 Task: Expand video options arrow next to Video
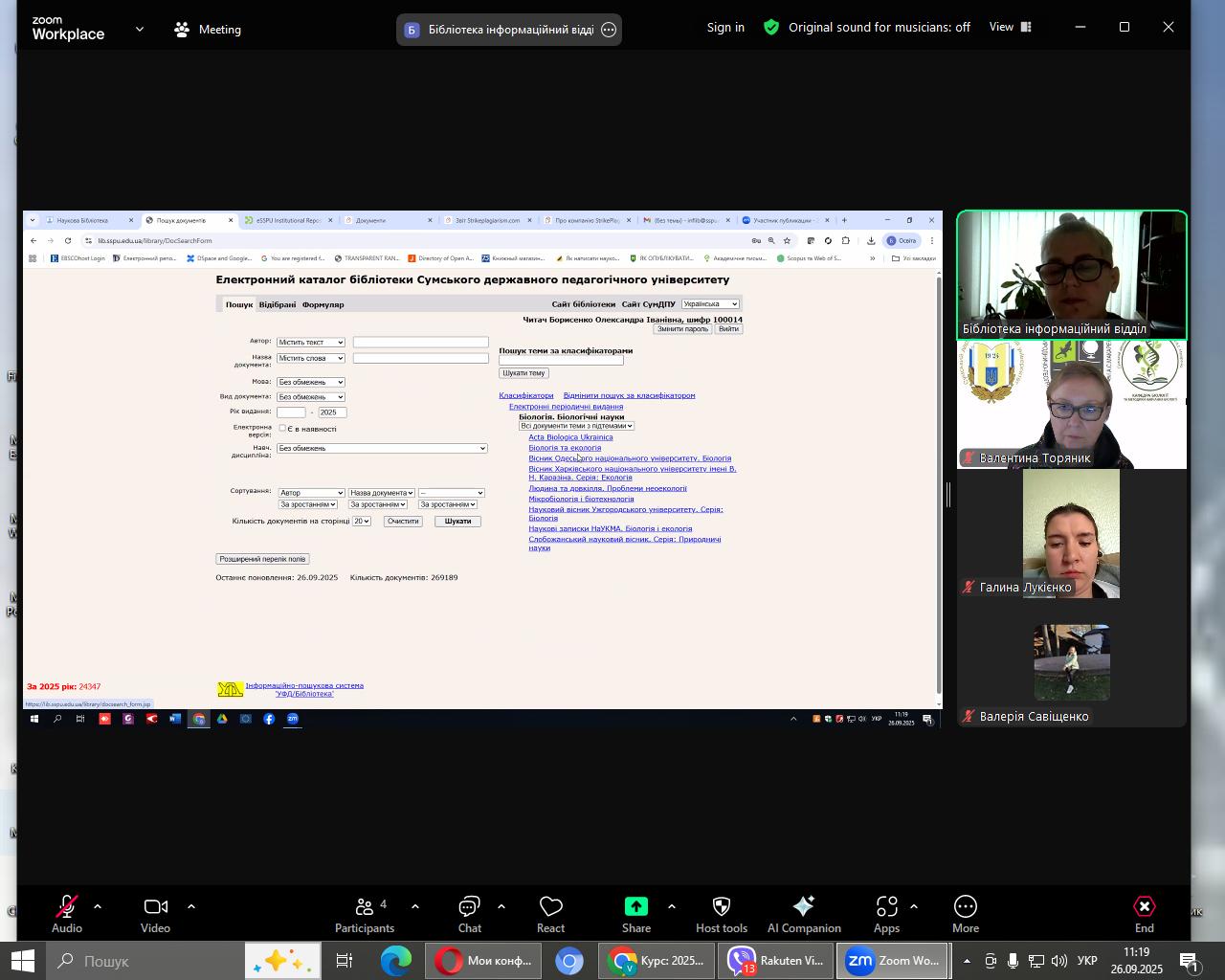point(191,906)
